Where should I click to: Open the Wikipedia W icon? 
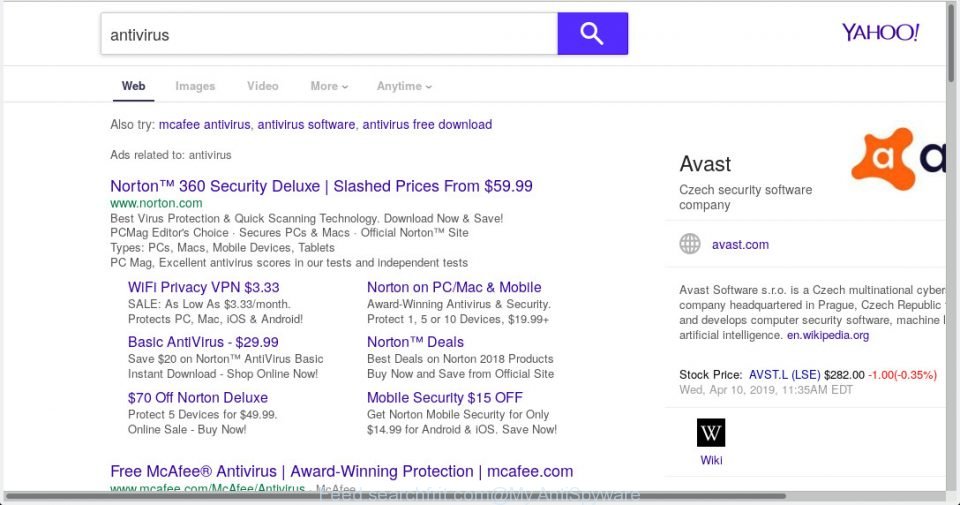tap(711, 433)
